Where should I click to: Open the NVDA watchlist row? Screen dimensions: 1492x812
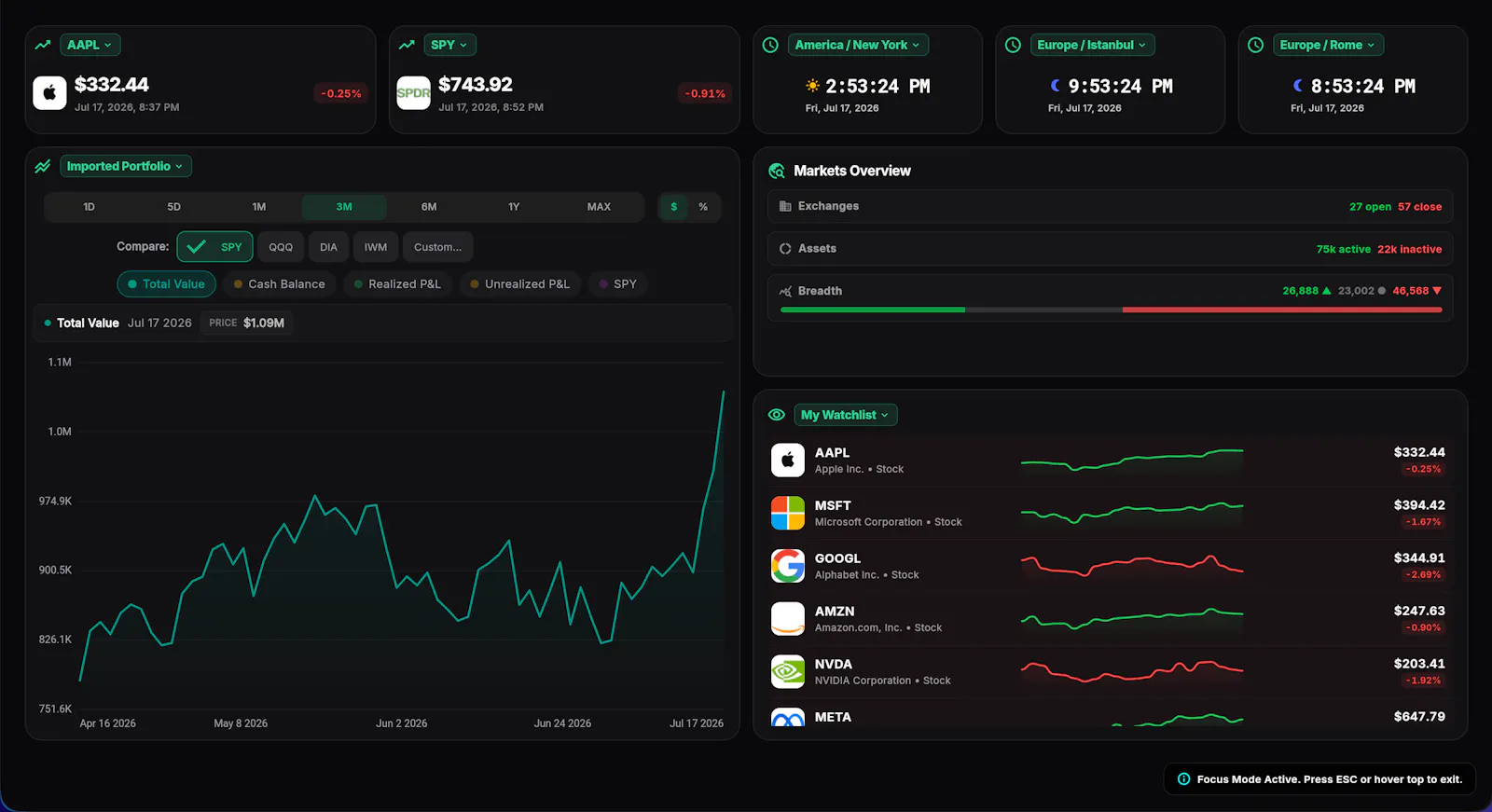(1110, 672)
